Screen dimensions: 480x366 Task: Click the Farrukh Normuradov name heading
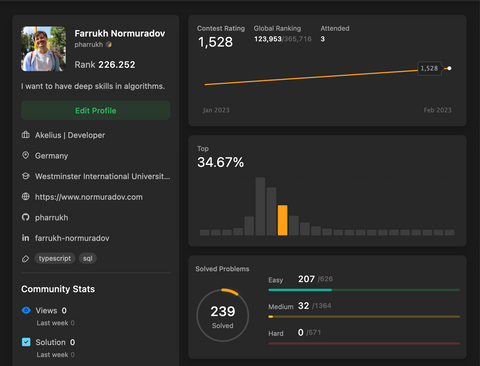click(x=120, y=34)
